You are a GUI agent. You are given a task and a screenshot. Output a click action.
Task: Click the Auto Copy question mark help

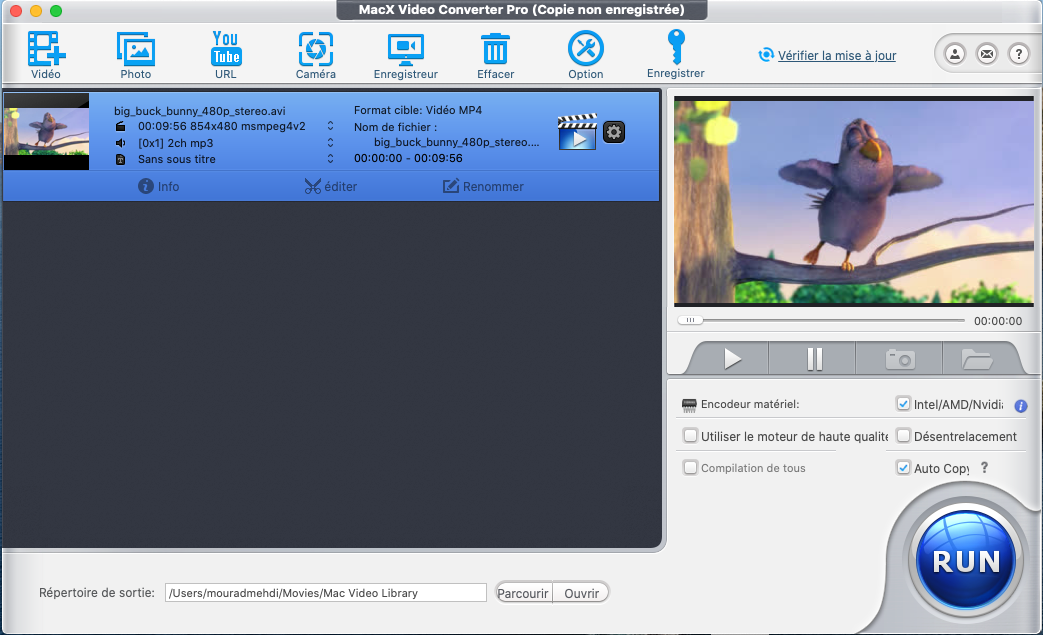pos(984,467)
